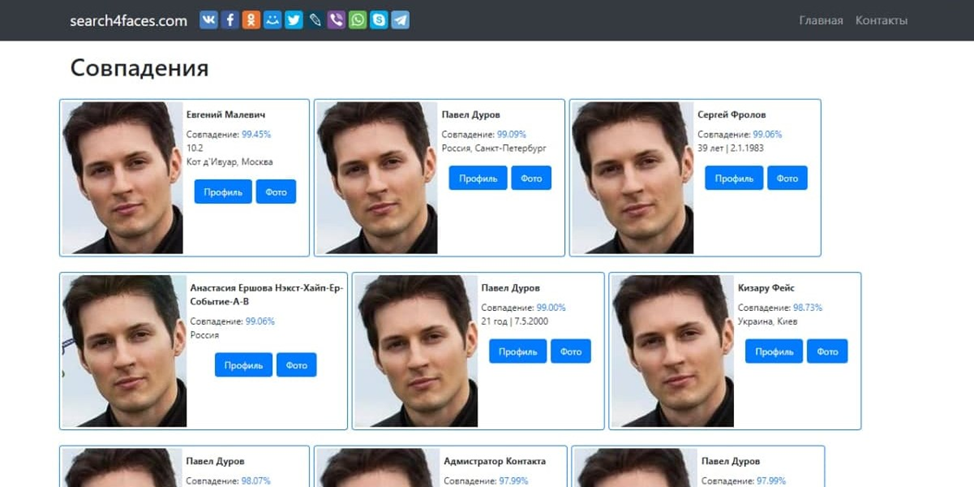Screen dimensions: 974x487
Task: Click the LiveJournal pencil icon
Action: [315, 20]
